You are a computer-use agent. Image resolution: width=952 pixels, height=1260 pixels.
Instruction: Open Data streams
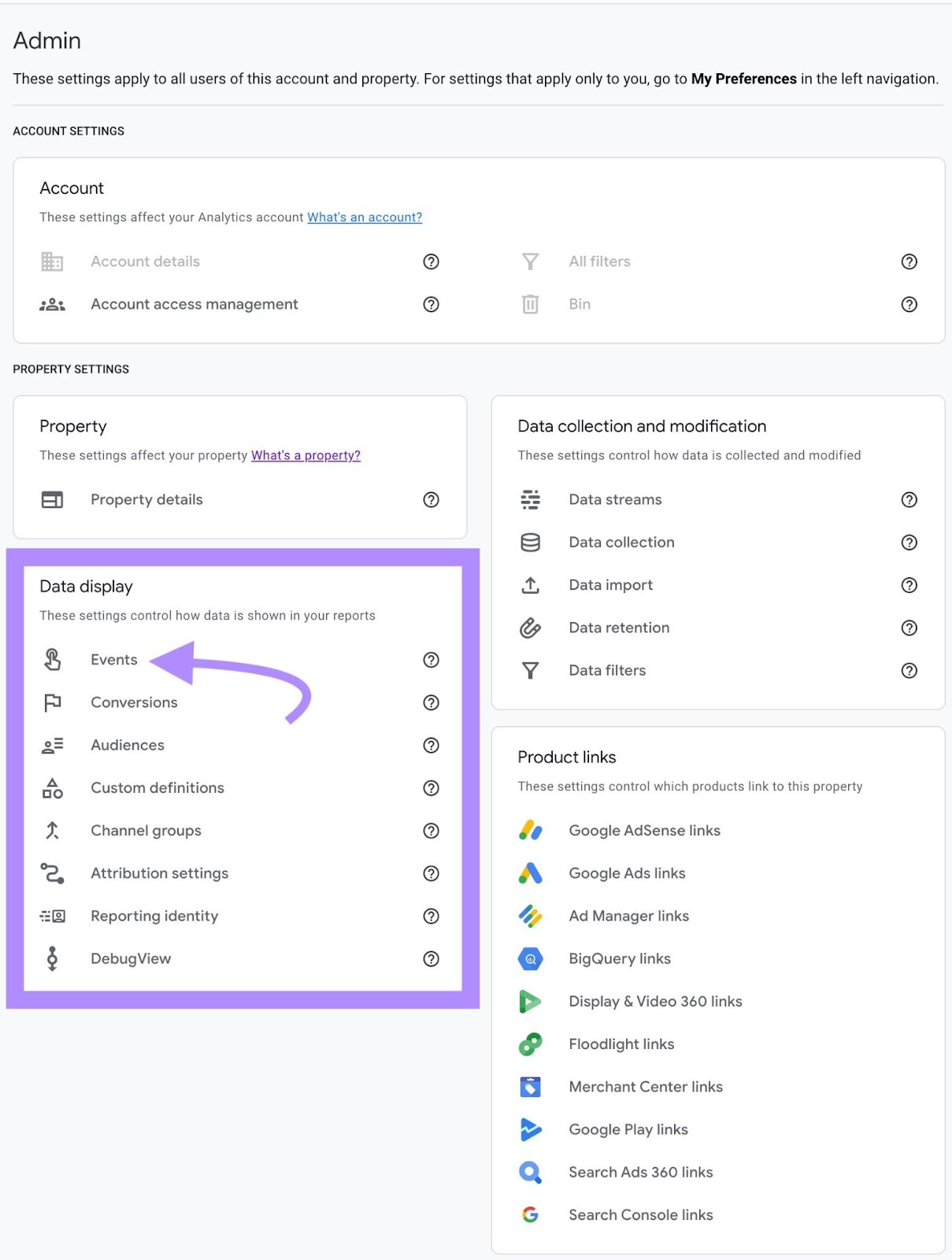pos(615,499)
